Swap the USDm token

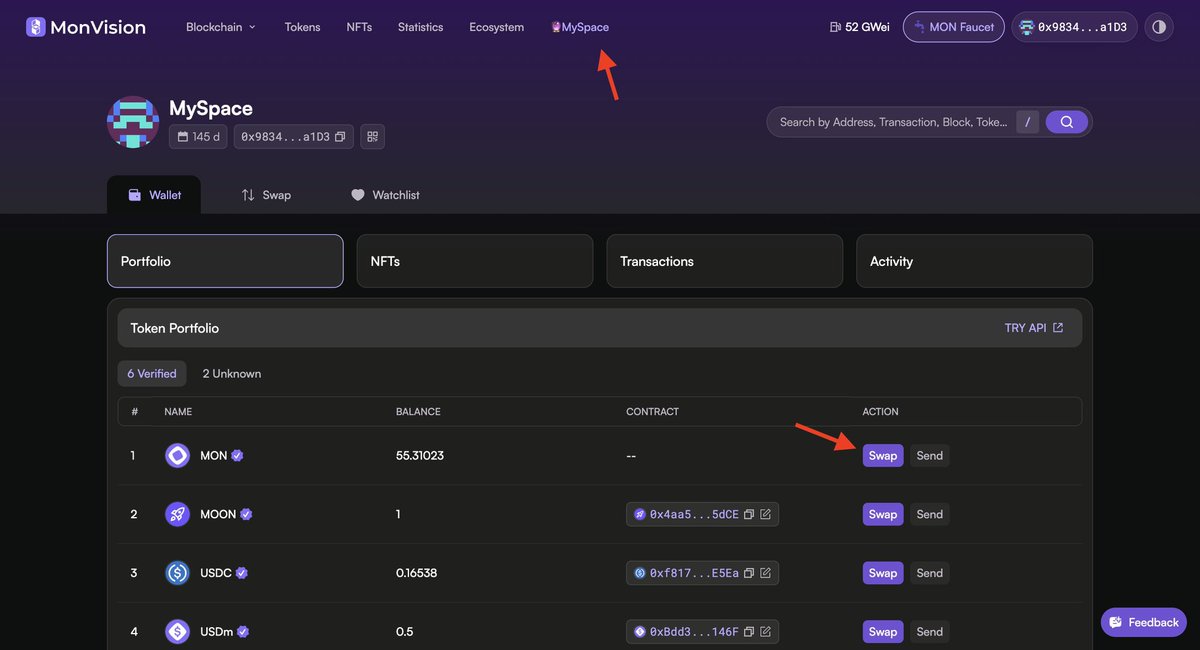[x=883, y=632]
